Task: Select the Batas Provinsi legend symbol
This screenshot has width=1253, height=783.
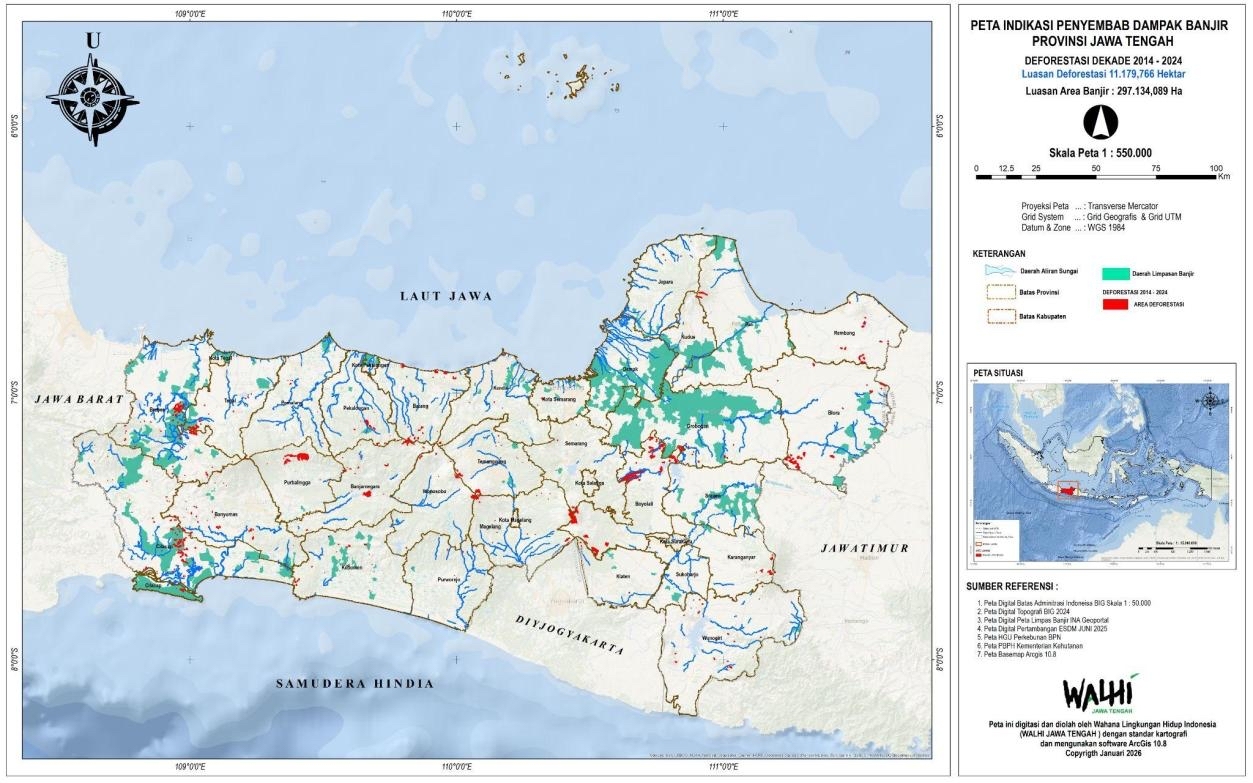Action: pyautogui.click(x=1003, y=292)
